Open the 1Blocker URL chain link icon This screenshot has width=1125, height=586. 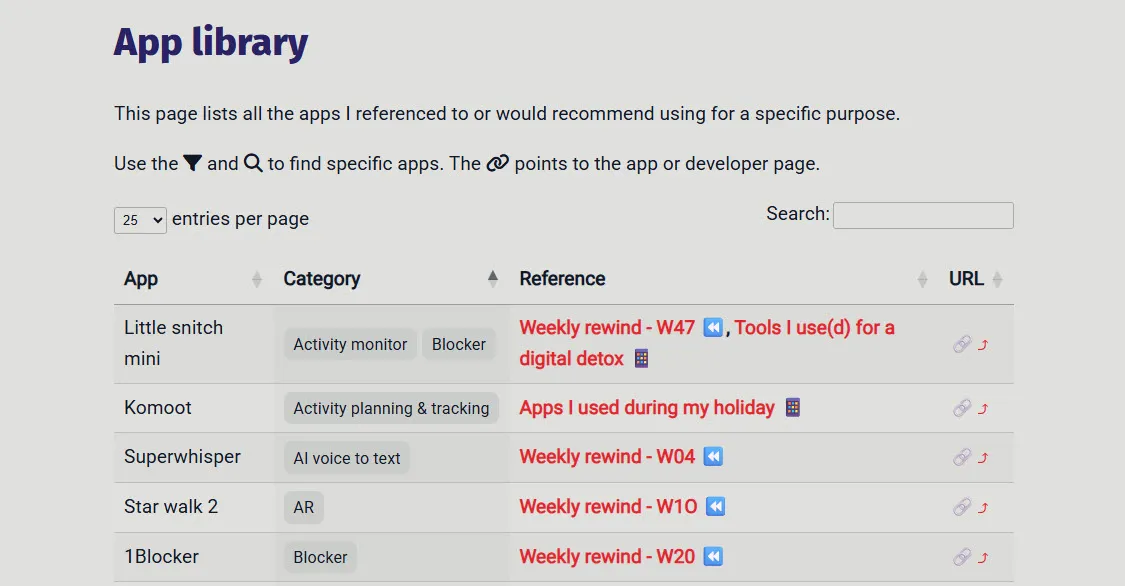pos(962,557)
